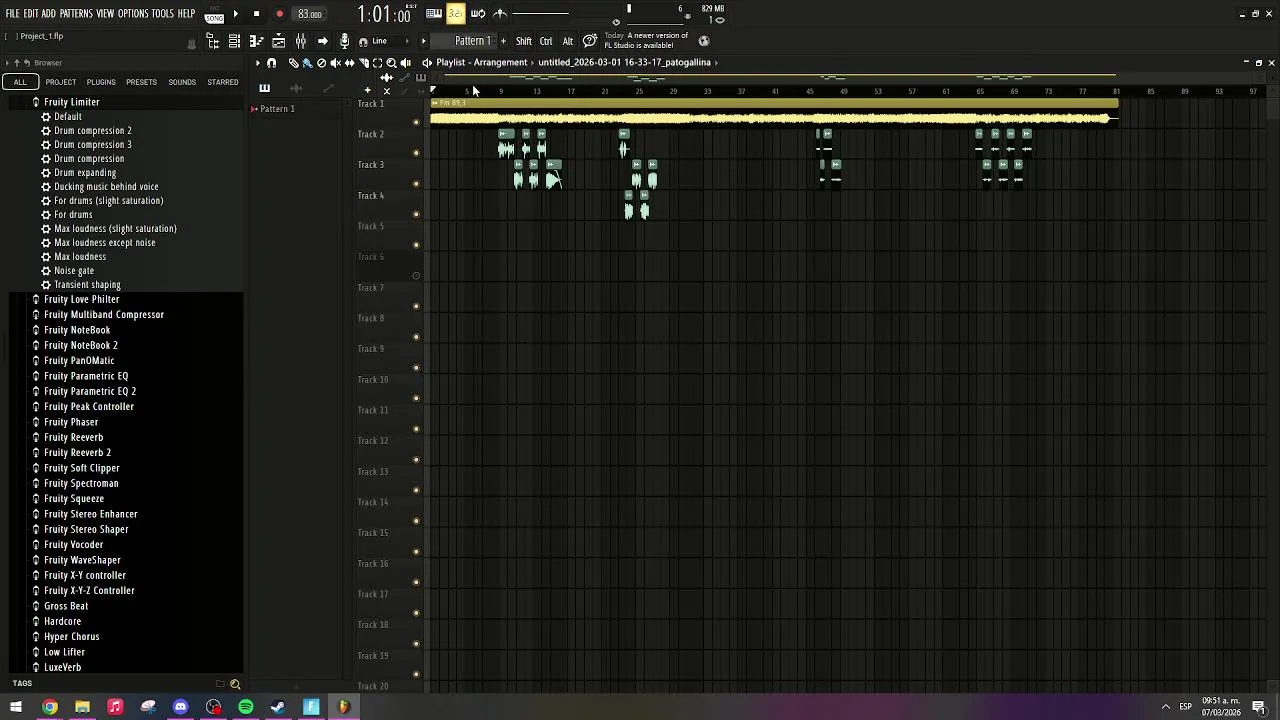Image resolution: width=1280 pixels, height=720 pixels.
Task: Click the globe online content icon
Action: click(x=704, y=41)
